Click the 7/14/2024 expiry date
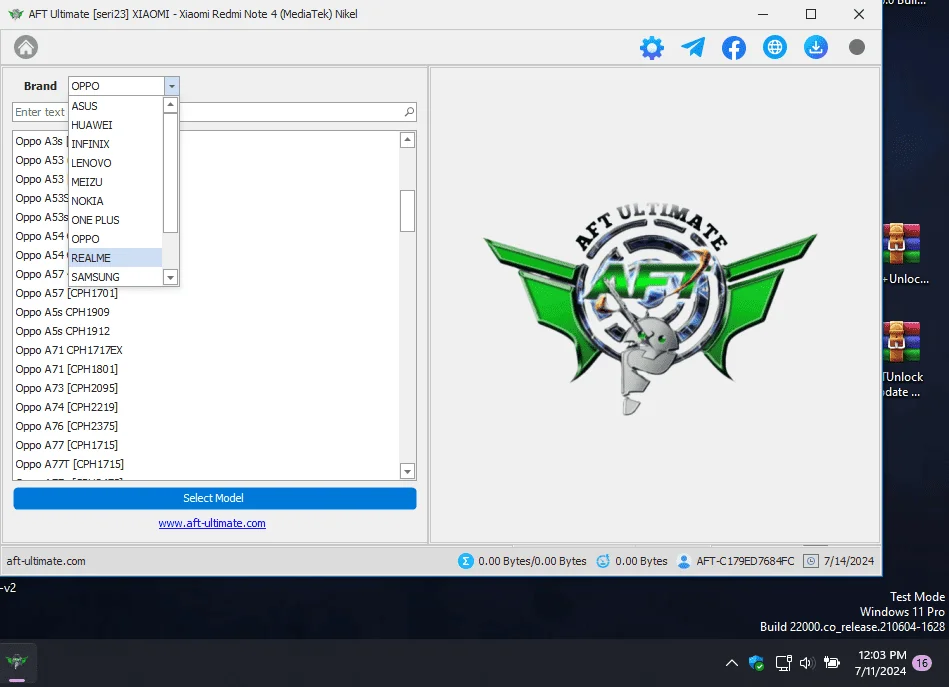This screenshot has height=687, width=949. (x=849, y=561)
